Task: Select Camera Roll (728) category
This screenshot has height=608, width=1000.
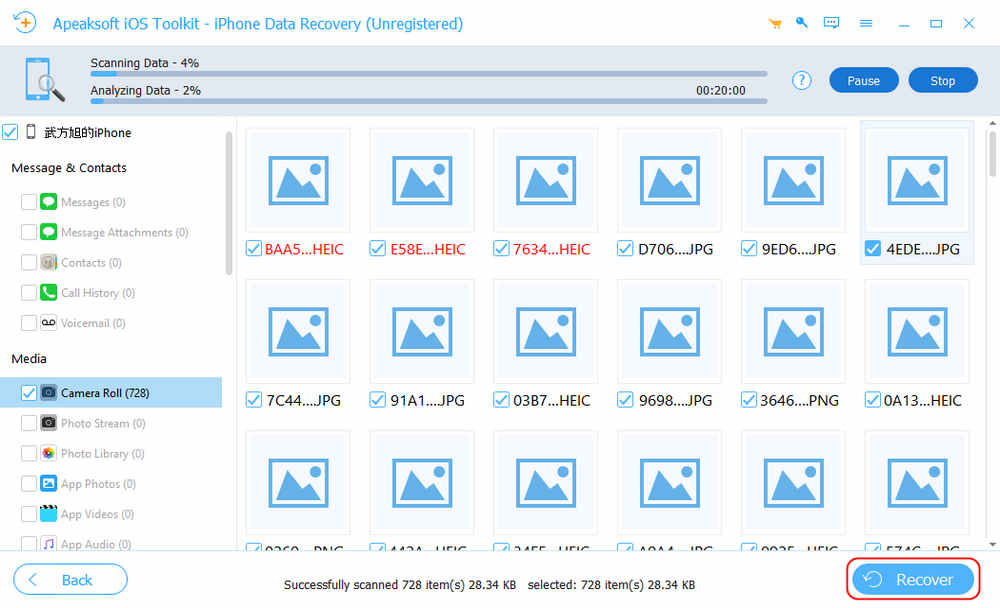Action: (111, 392)
